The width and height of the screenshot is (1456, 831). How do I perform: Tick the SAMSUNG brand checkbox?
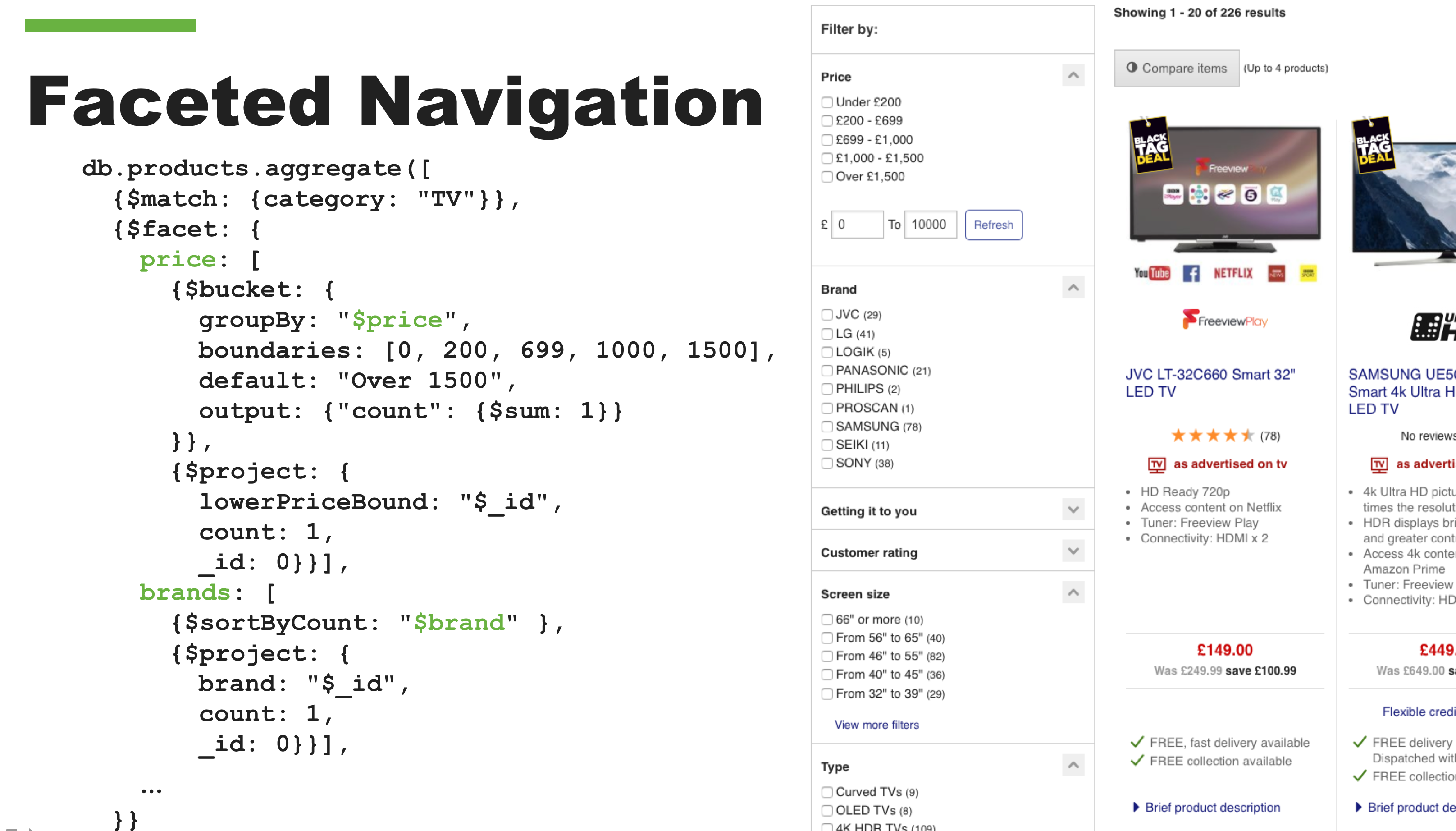click(x=827, y=427)
